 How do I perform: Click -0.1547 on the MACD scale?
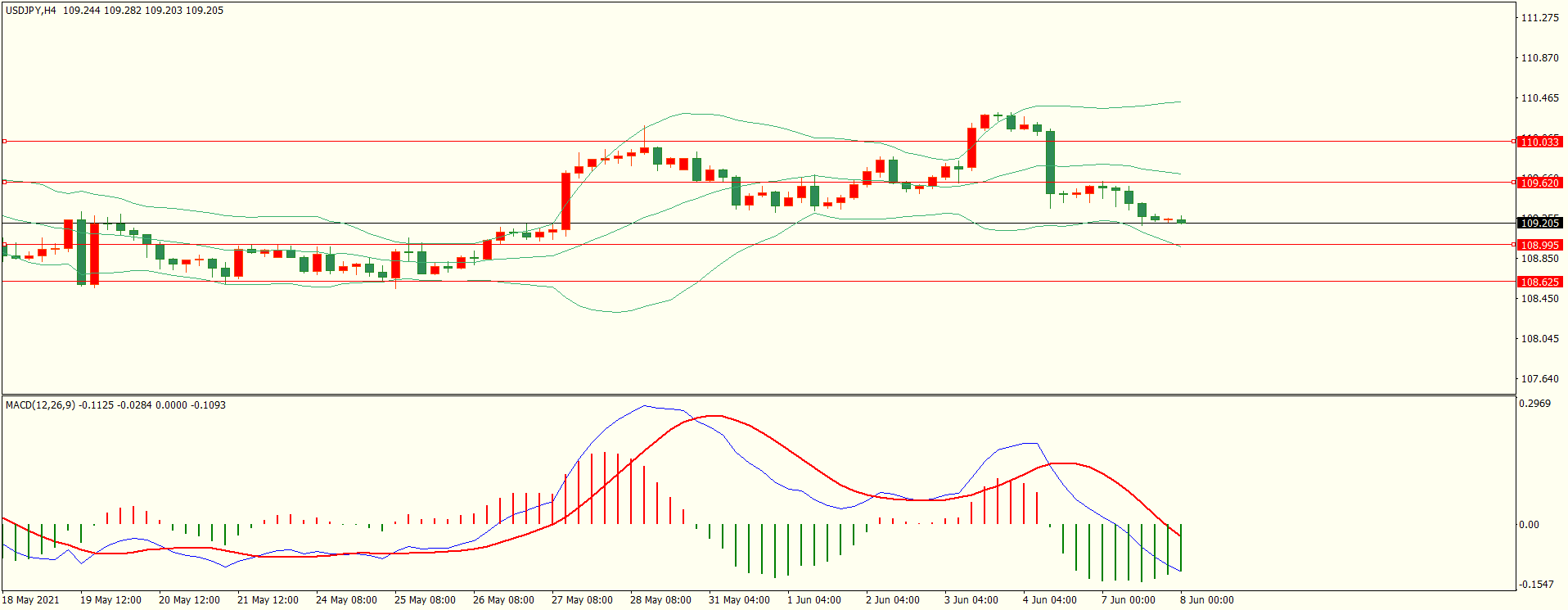pyautogui.click(x=1534, y=585)
